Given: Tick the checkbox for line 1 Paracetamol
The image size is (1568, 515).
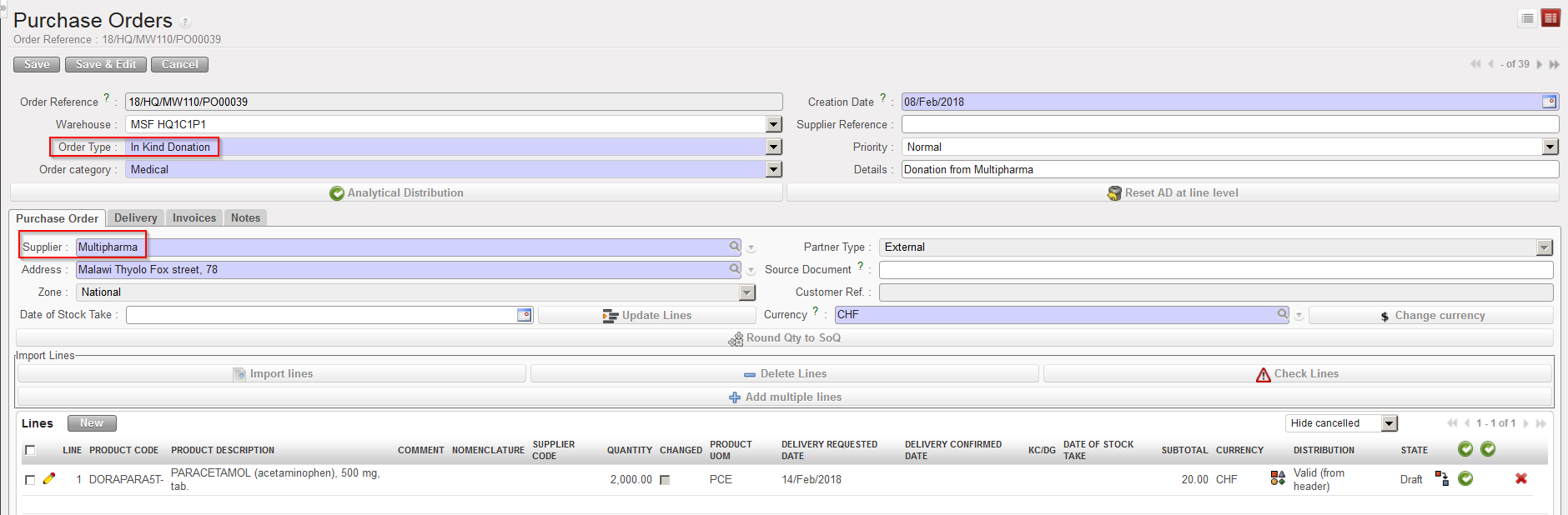Looking at the screenshot, I should tap(30, 480).
